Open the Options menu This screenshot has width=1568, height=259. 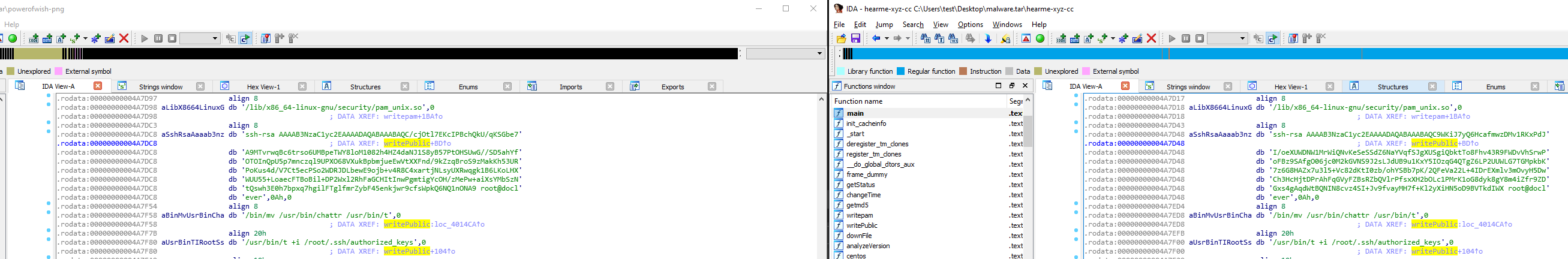[x=971, y=25]
